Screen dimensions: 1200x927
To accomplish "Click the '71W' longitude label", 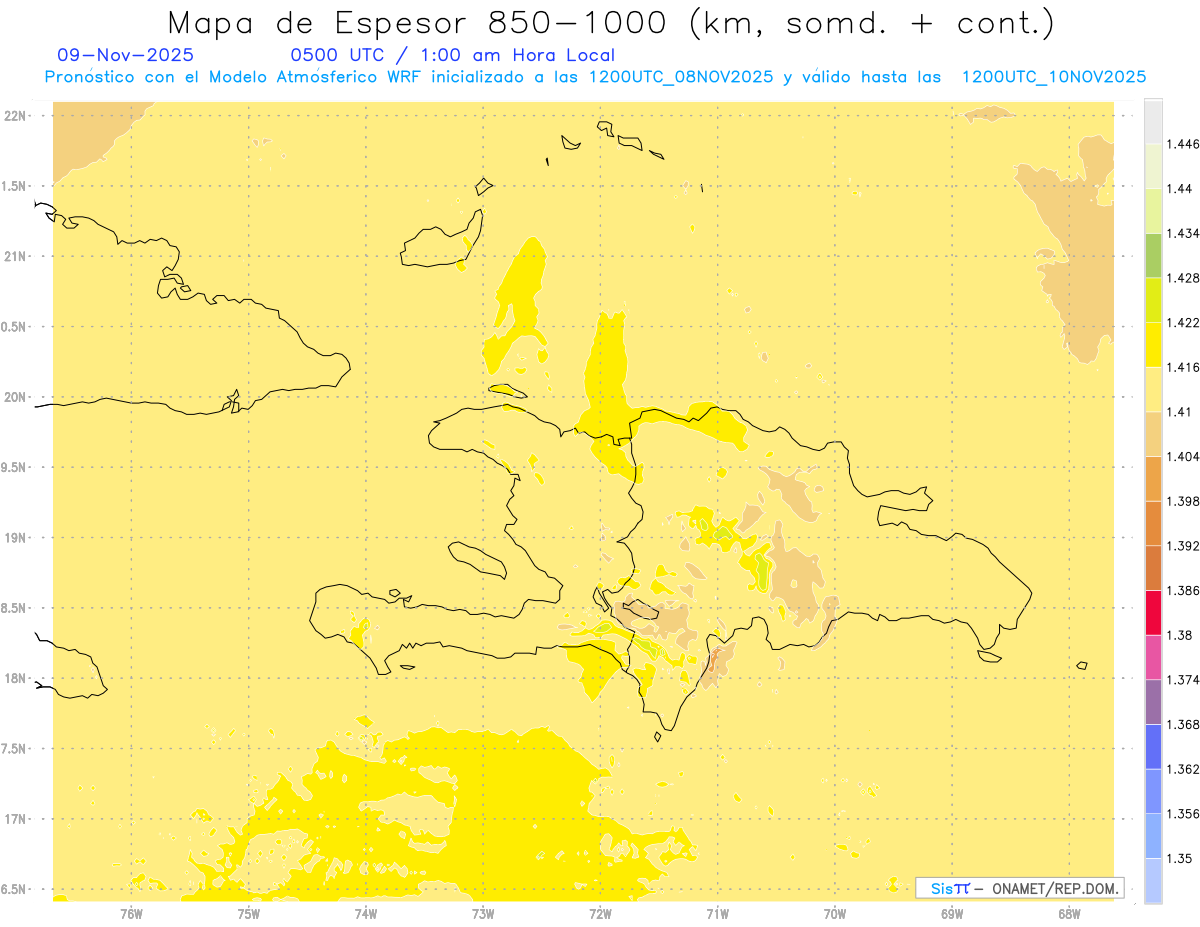I will 717,913.
